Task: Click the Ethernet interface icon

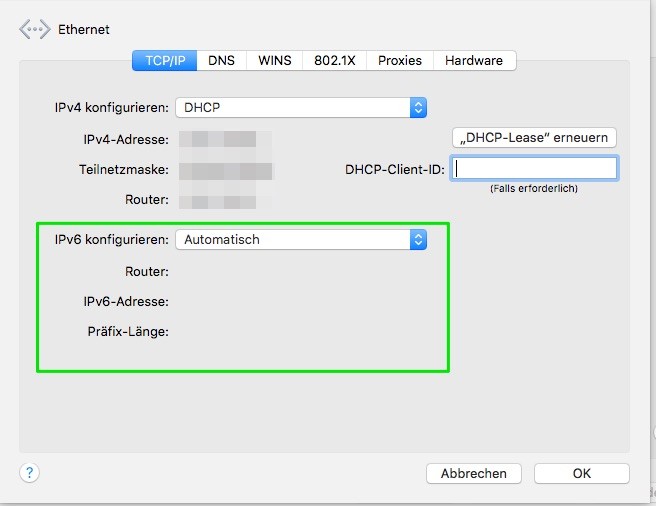Action: (35, 29)
